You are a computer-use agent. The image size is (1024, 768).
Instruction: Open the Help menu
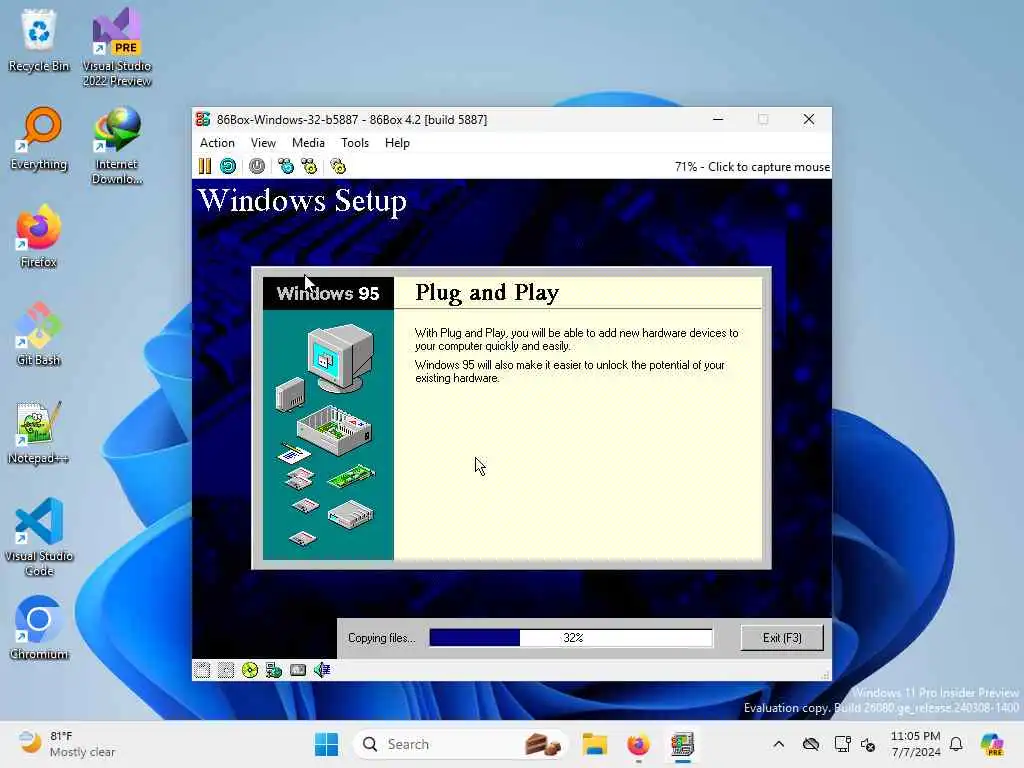[397, 142]
